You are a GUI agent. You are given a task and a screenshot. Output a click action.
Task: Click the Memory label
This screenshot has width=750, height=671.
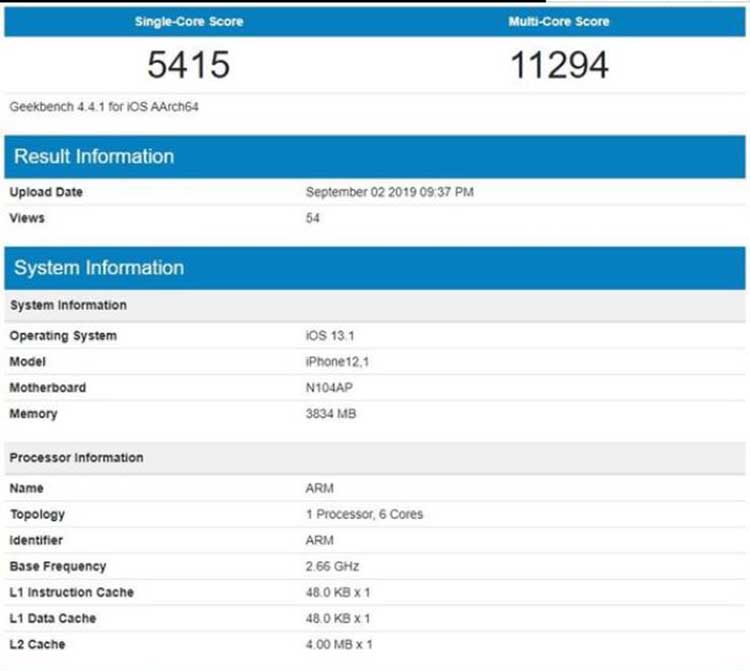33,414
